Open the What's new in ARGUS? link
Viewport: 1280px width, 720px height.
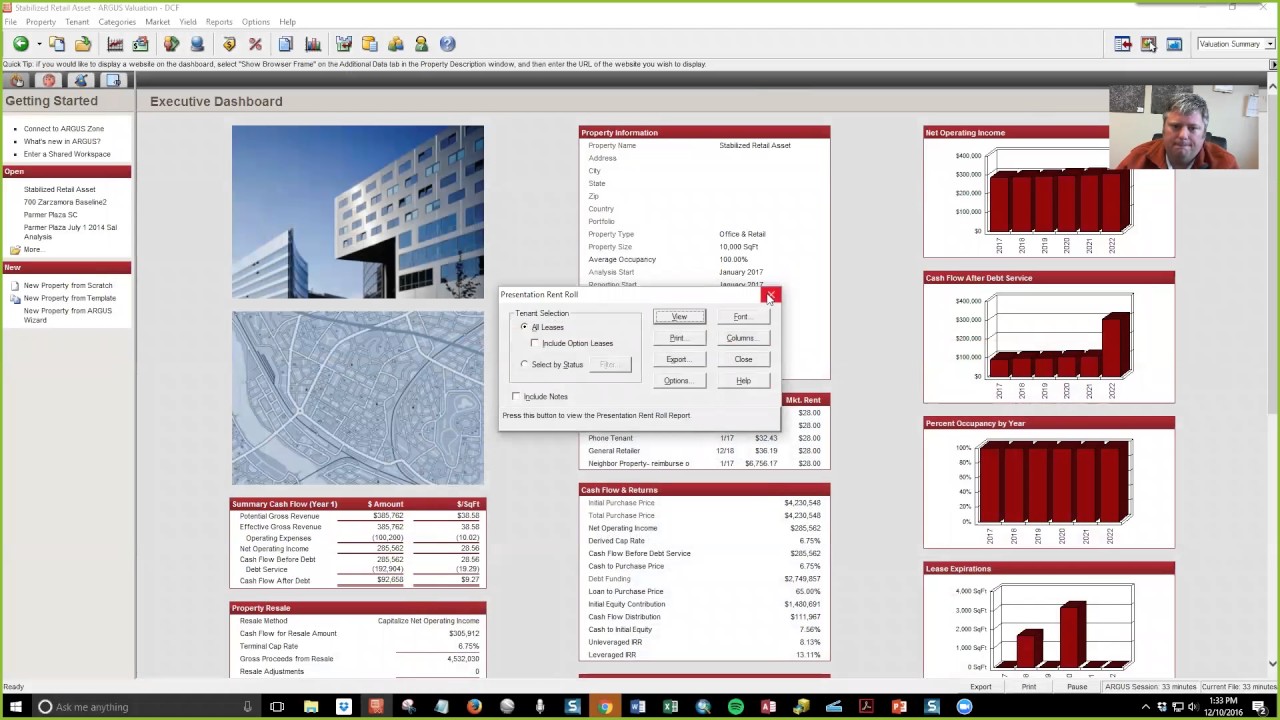click(x=62, y=142)
